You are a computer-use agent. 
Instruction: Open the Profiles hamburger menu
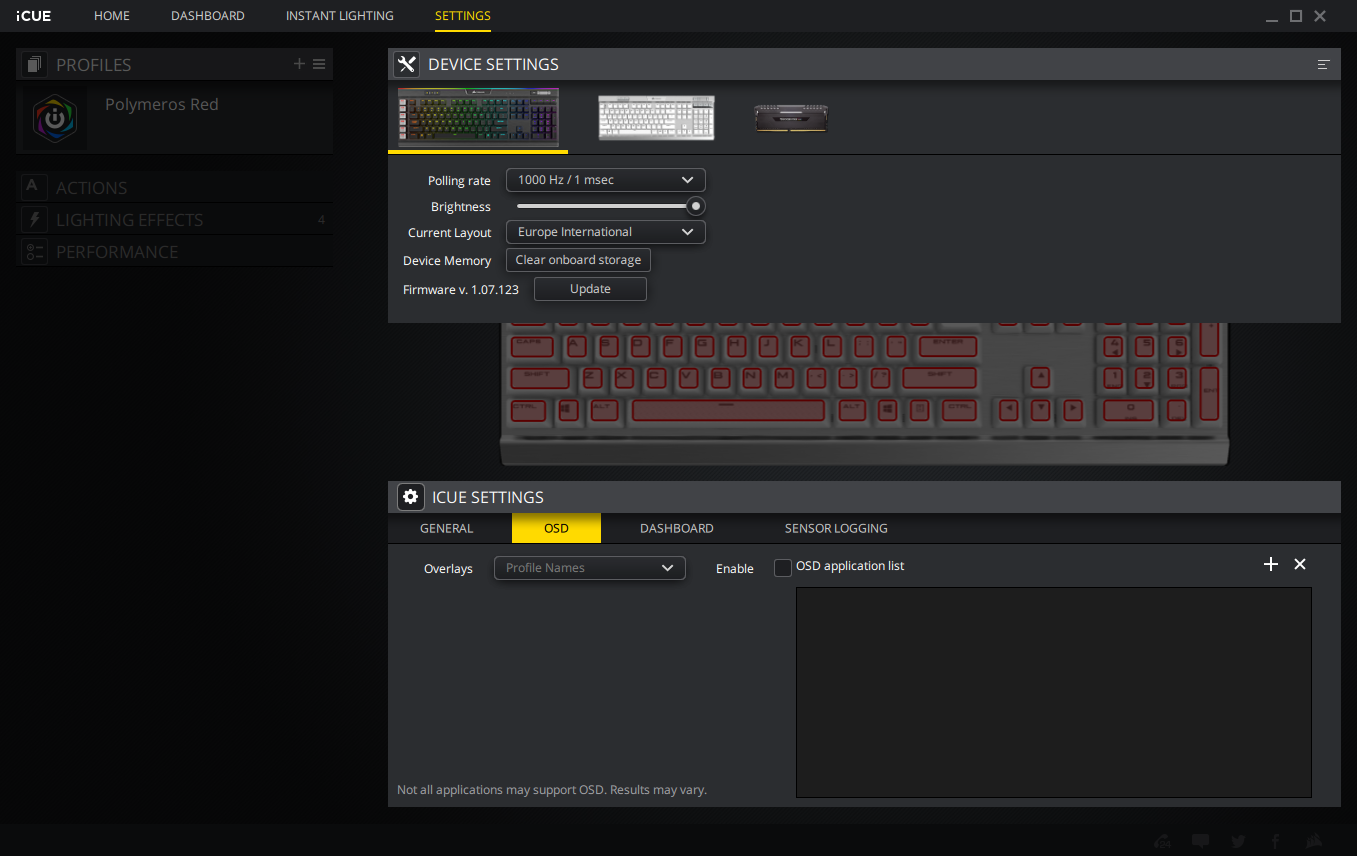tap(319, 64)
